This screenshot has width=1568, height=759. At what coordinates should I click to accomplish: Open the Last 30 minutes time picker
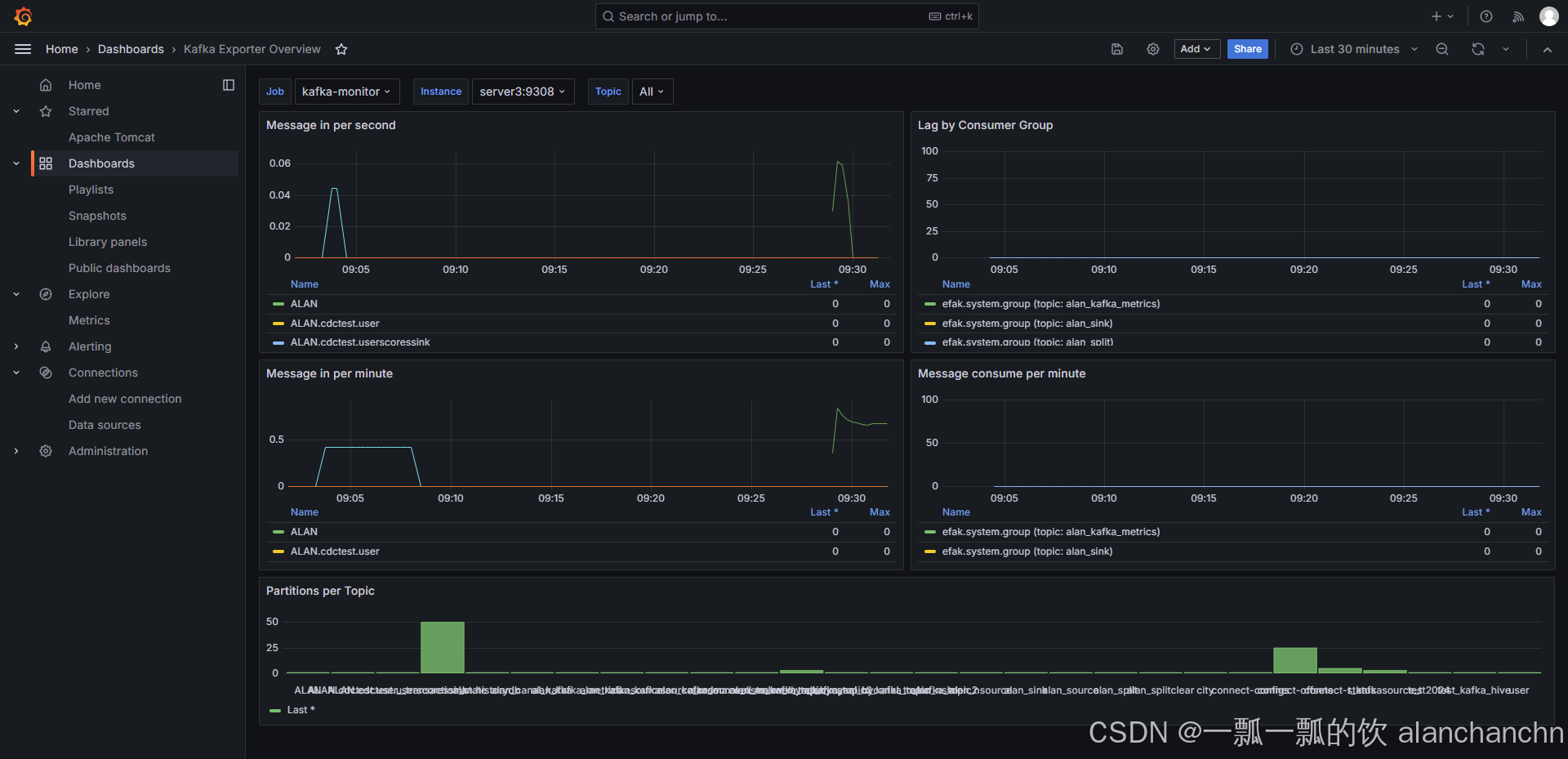tap(1354, 49)
